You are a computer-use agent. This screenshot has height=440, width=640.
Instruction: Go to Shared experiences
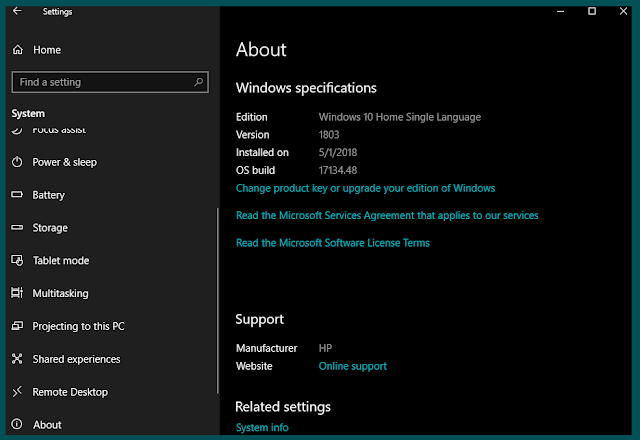[x=76, y=359]
